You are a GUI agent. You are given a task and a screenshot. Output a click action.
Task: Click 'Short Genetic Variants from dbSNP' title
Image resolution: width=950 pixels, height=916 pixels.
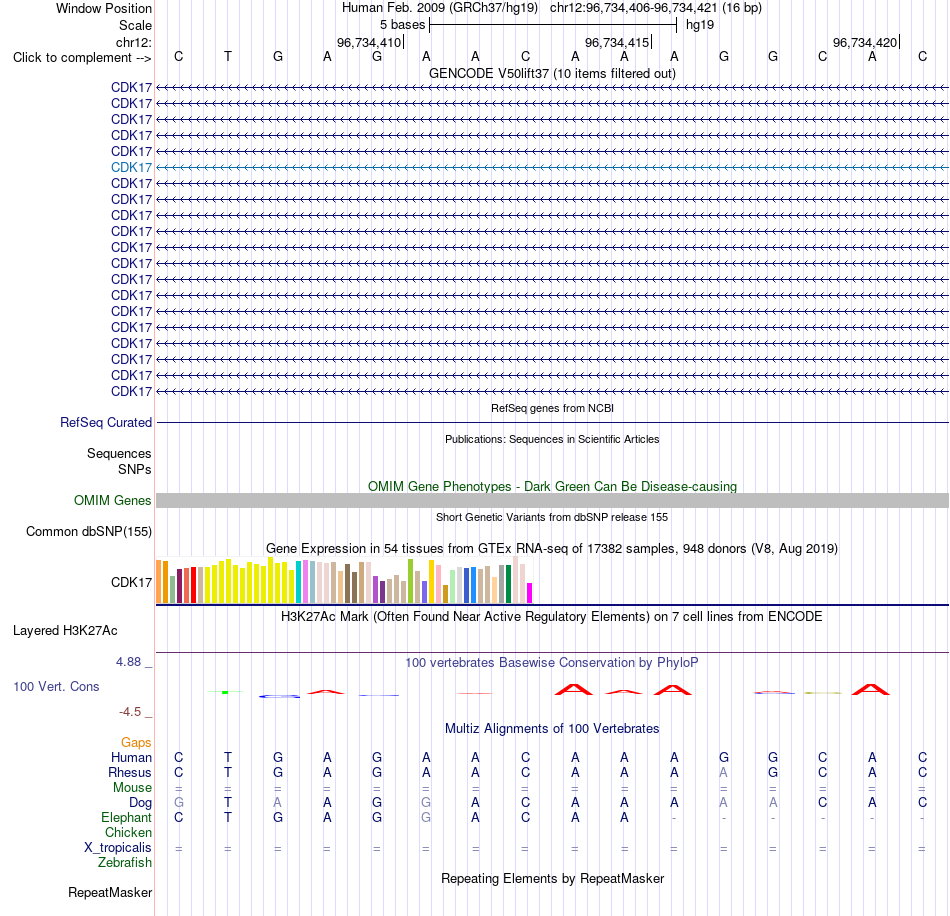[x=552, y=517]
